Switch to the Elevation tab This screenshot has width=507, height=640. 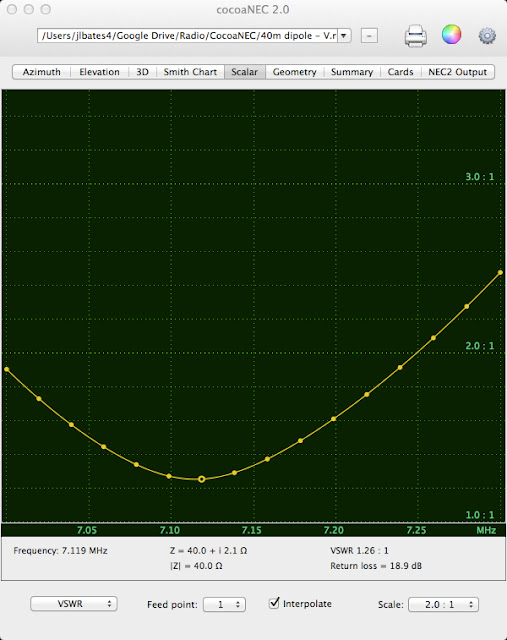click(99, 72)
